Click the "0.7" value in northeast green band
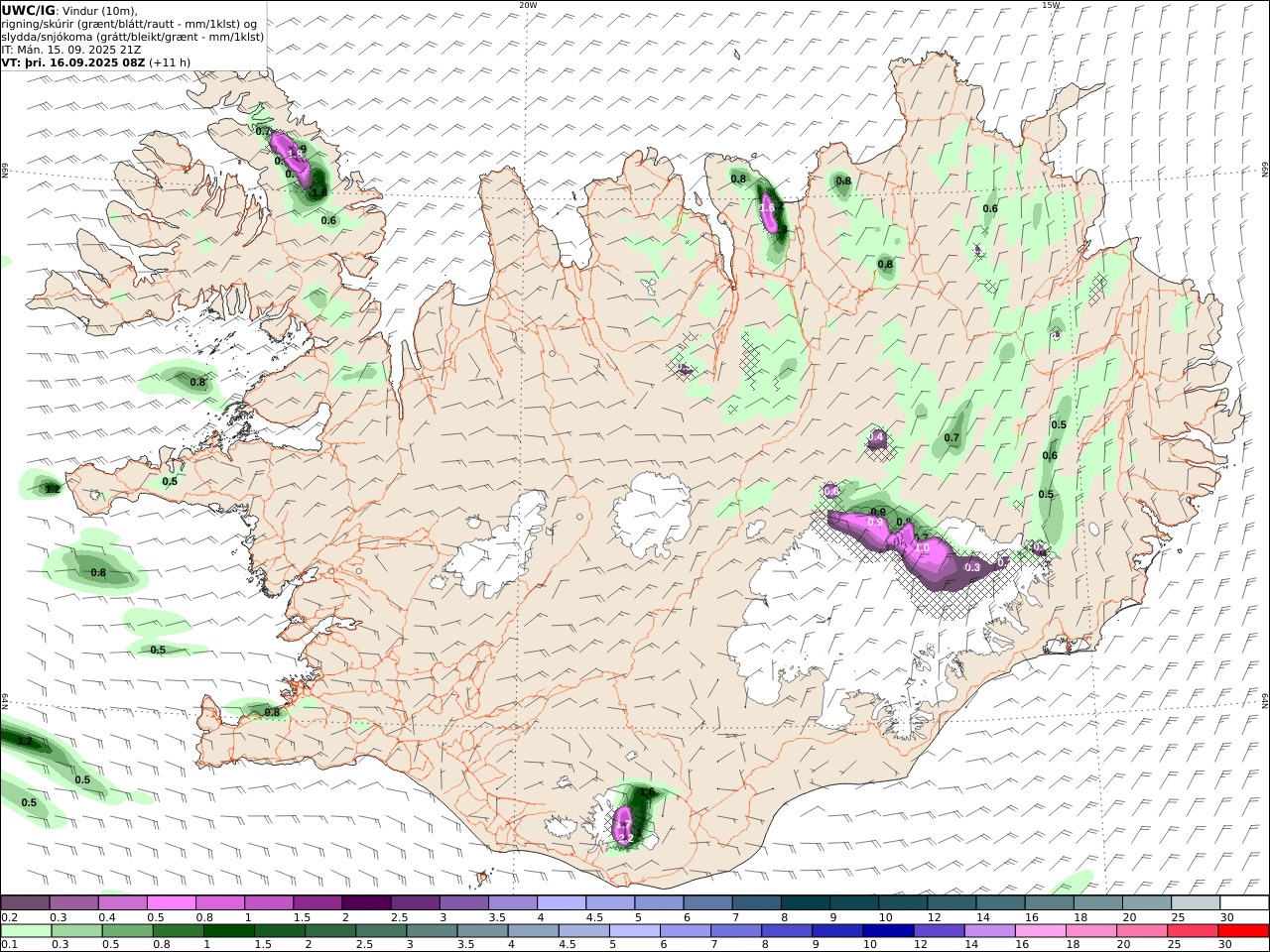The image size is (1270, 952). point(952,438)
